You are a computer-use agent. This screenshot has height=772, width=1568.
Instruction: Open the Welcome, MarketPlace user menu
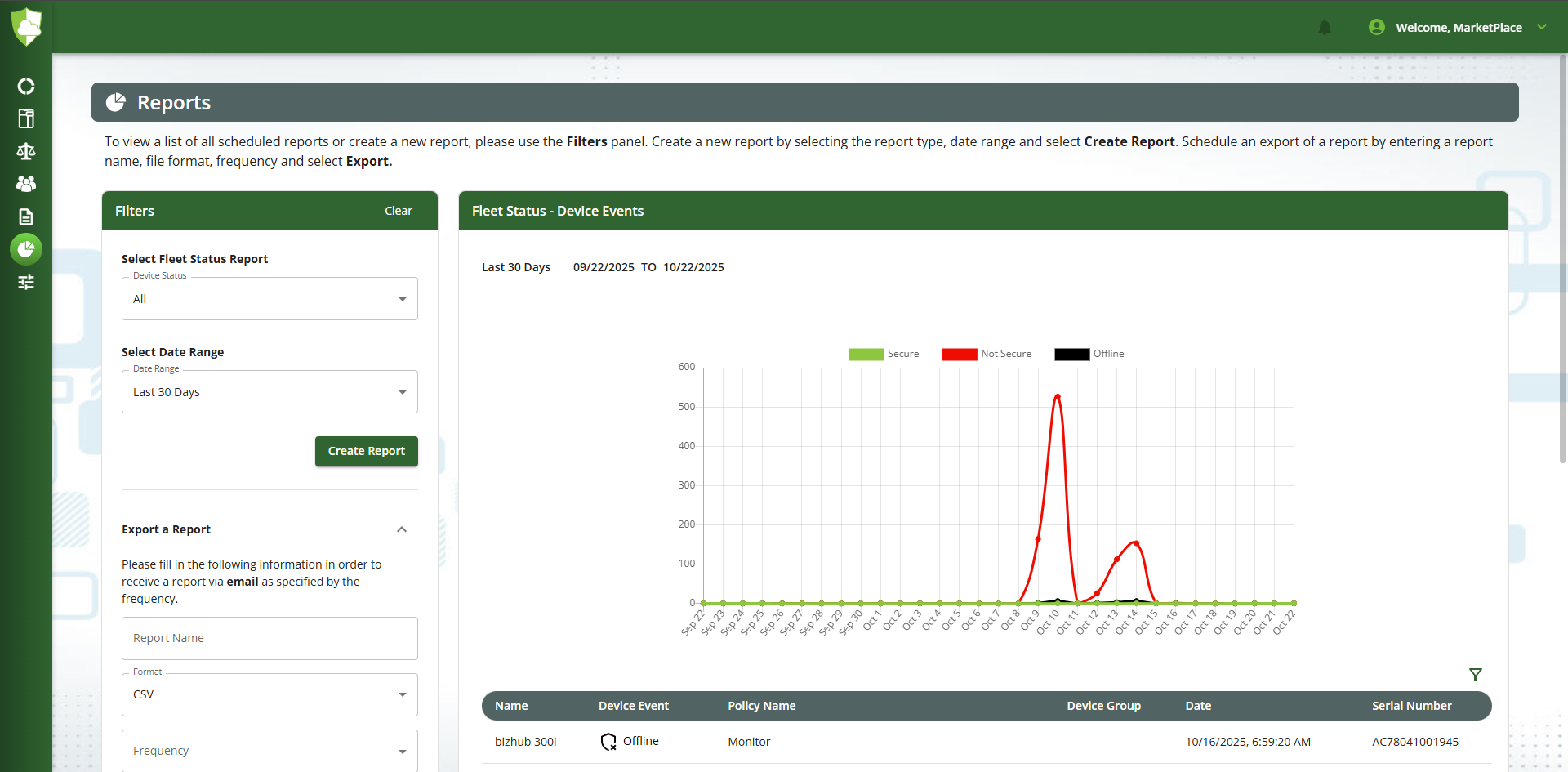1458,28
